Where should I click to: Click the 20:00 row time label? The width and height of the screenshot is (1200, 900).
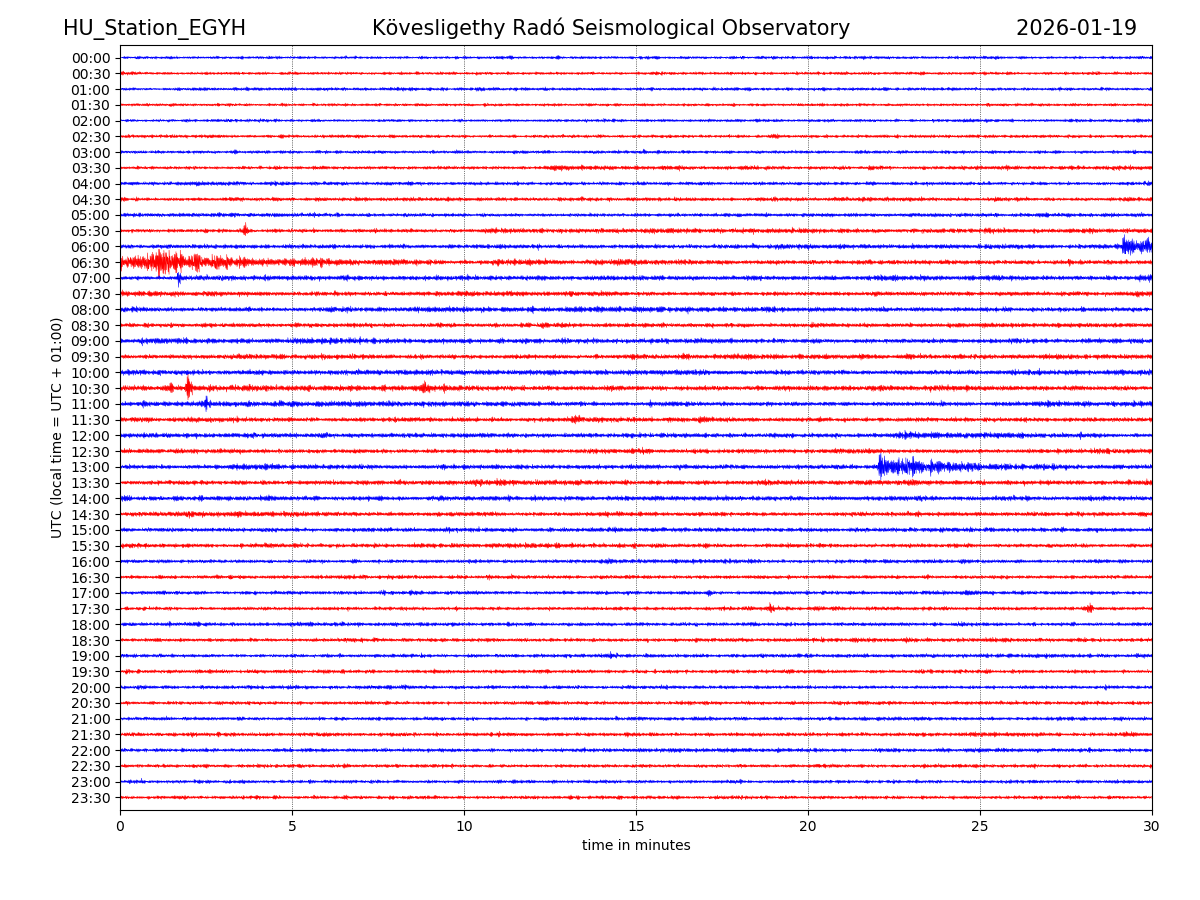tap(91, 688)
